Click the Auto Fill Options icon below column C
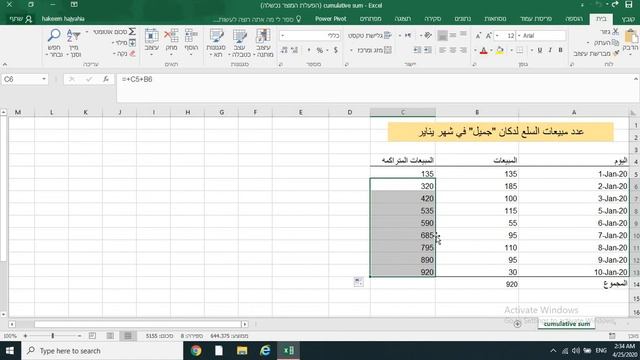 click(358, 282)
